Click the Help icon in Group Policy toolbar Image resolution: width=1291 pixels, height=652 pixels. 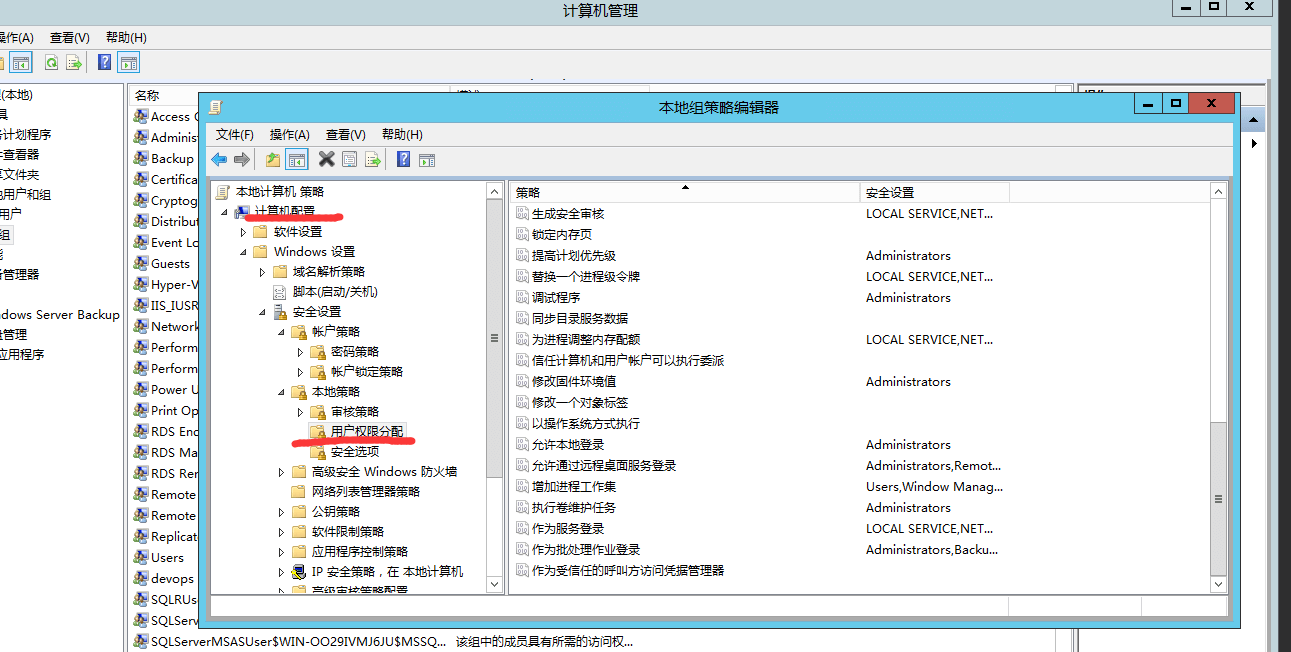(x=403, y=160)
